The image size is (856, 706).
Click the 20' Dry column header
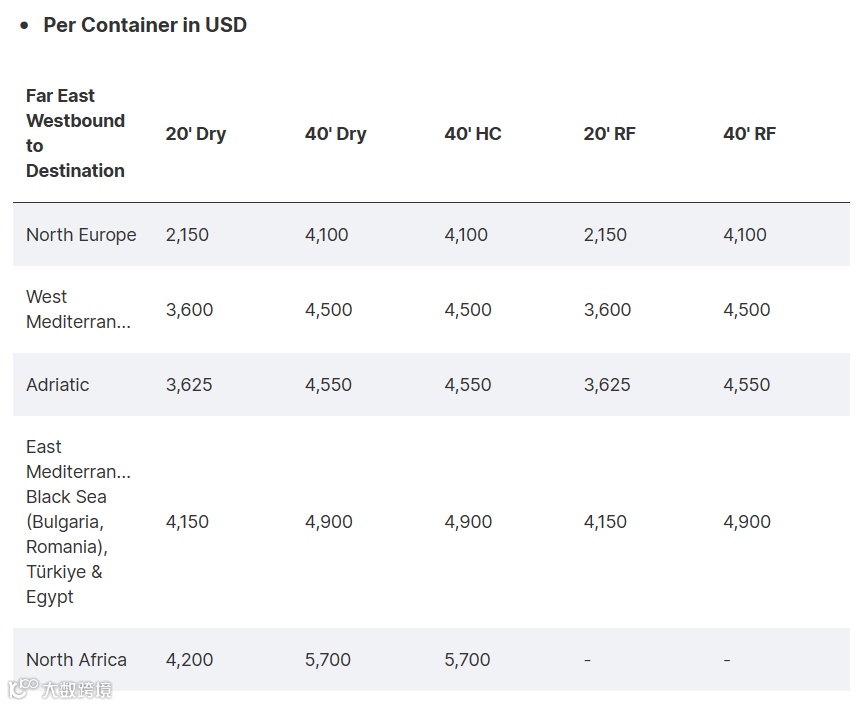(196, 134)
